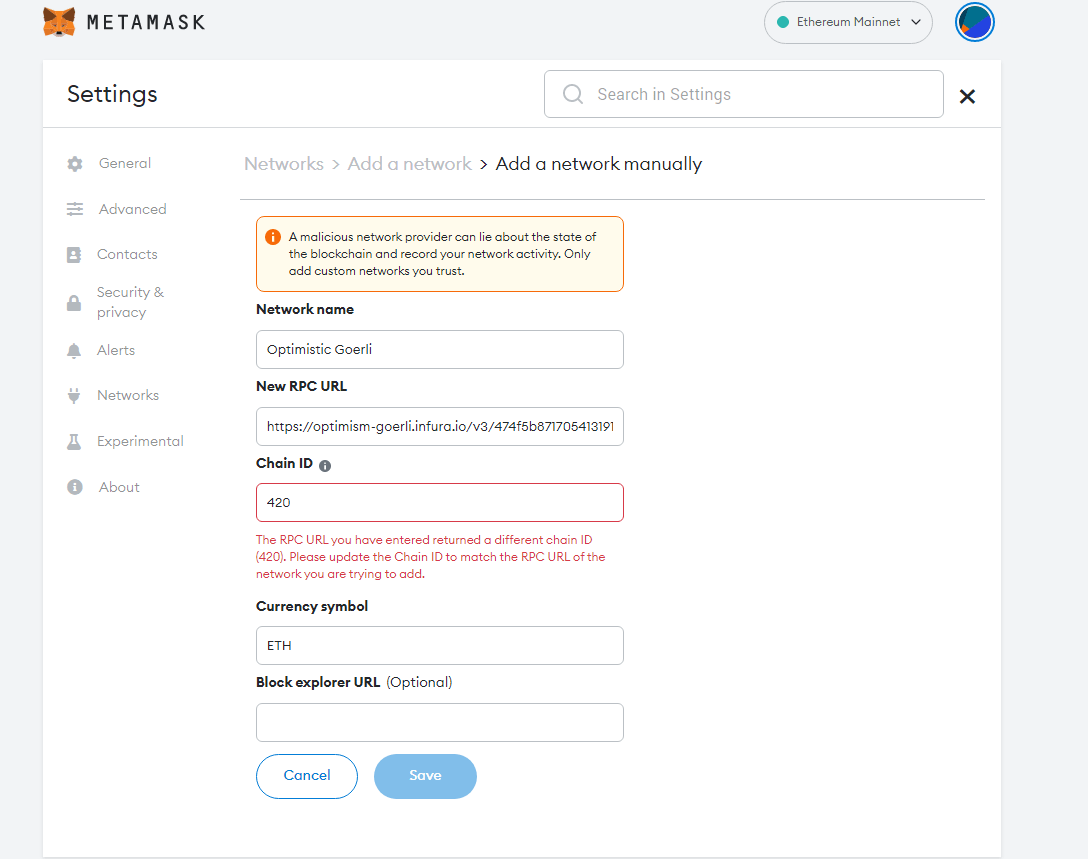Click the Advanced sliders icon

[x=75, y=209]
